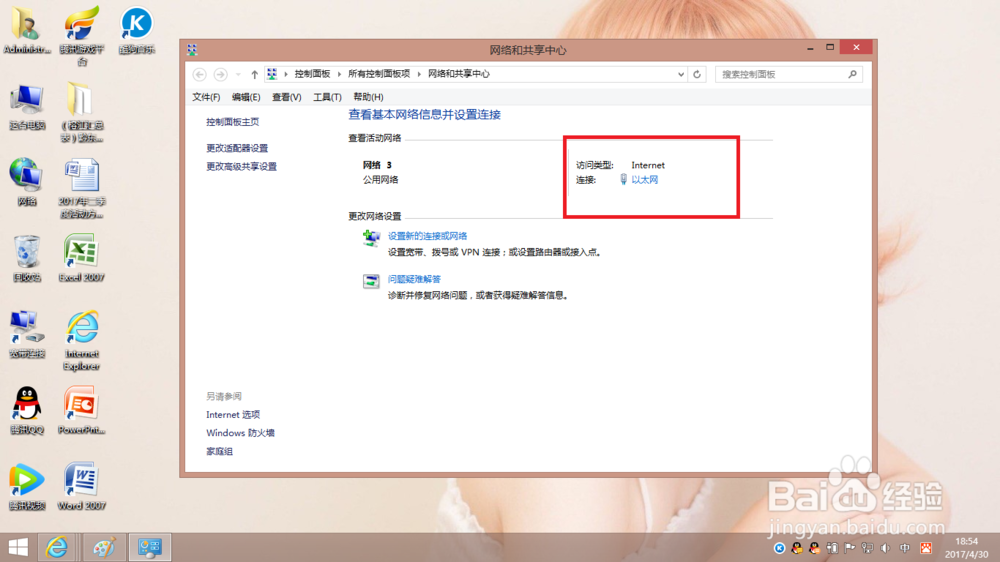Open the 查看(V) menu
Image resolution: width=1000 pixels, height=562 pixels.
286,97
